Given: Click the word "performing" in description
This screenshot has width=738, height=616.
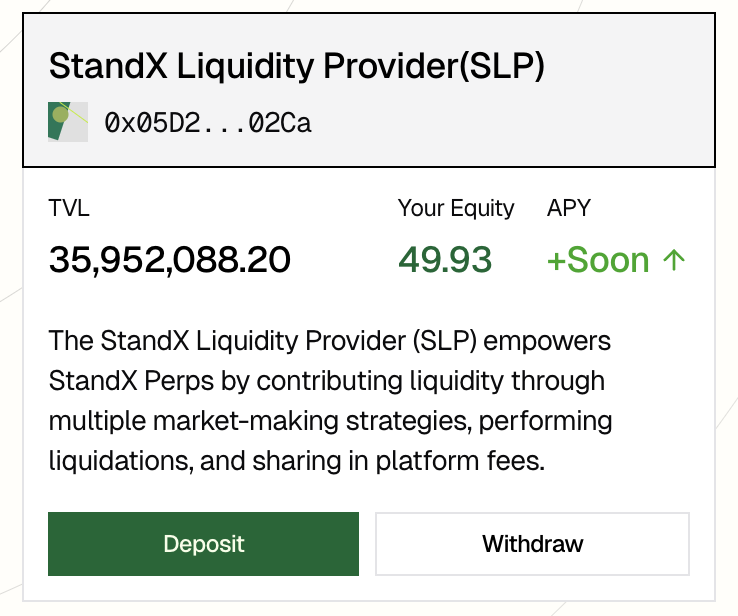Looking at the screenshot, I should (x=547, y=421).
